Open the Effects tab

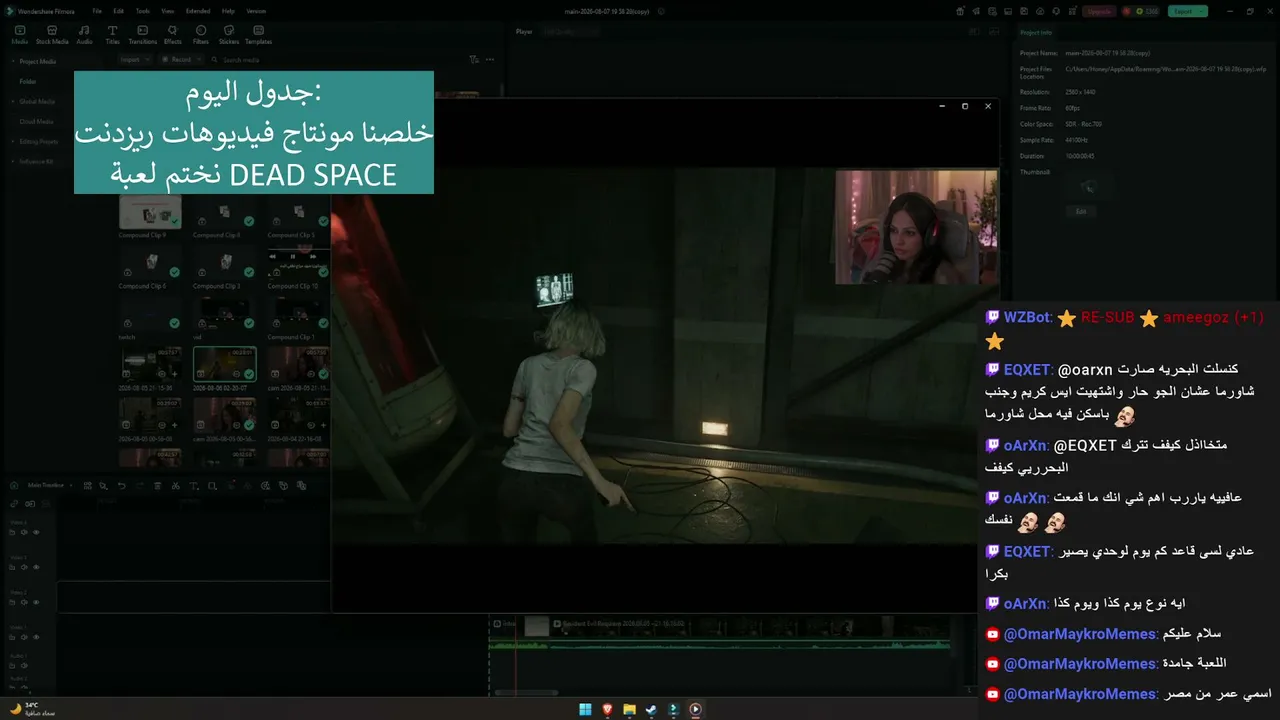(173, 35)
